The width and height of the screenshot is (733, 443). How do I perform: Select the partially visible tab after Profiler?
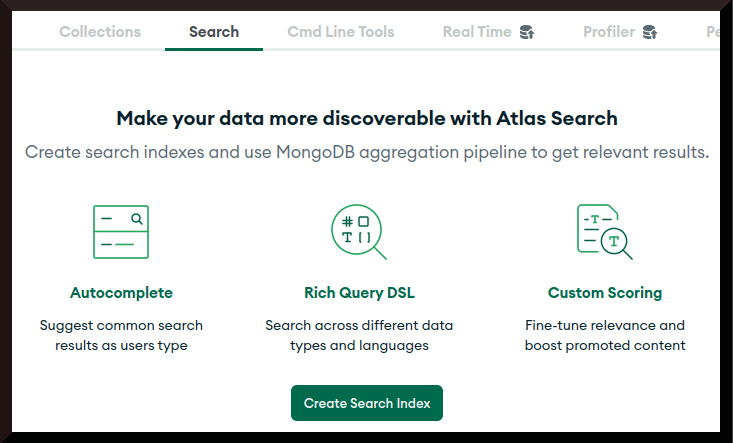click(712, 32)
